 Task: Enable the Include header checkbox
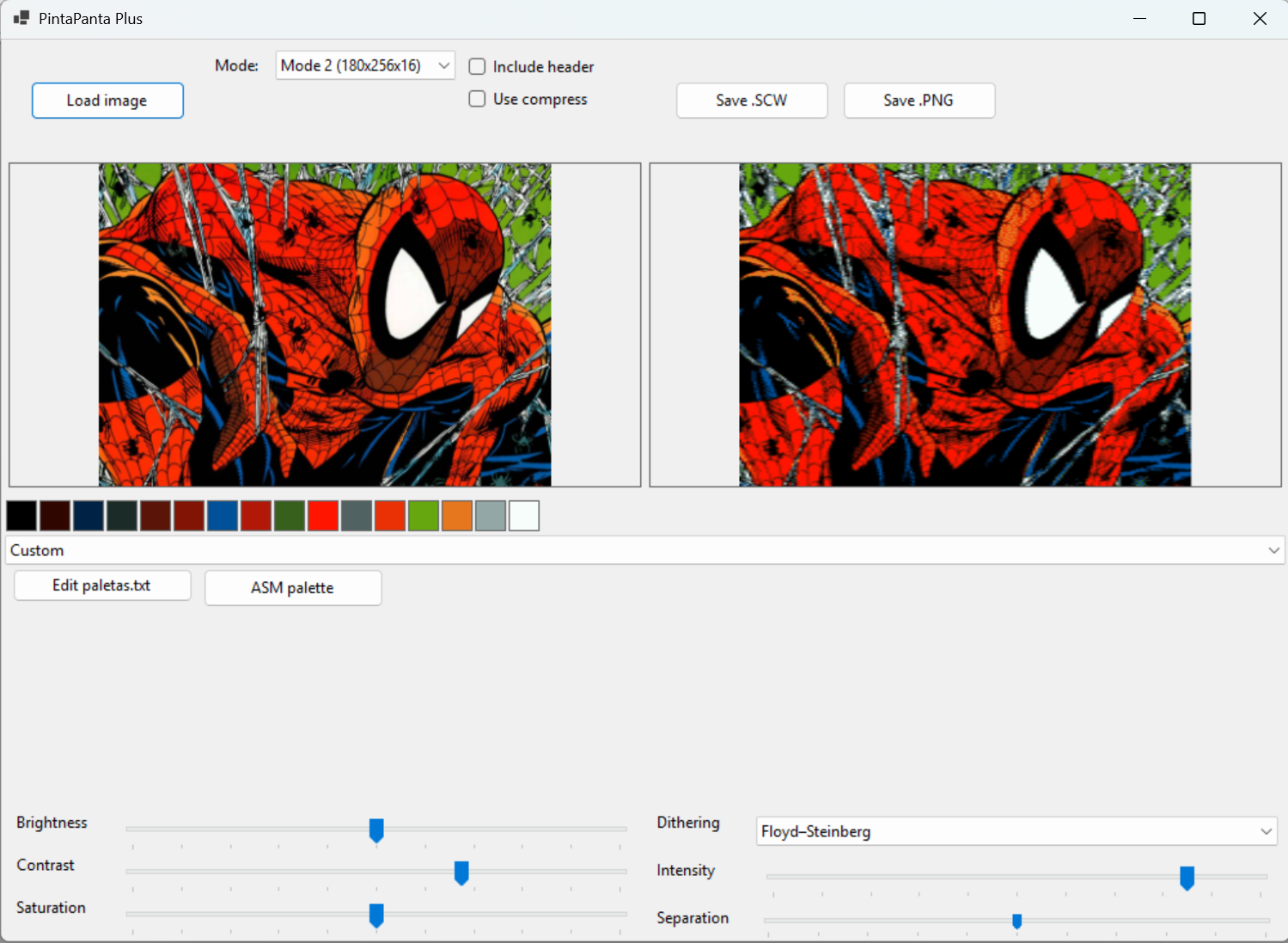(x=477, y=66)
